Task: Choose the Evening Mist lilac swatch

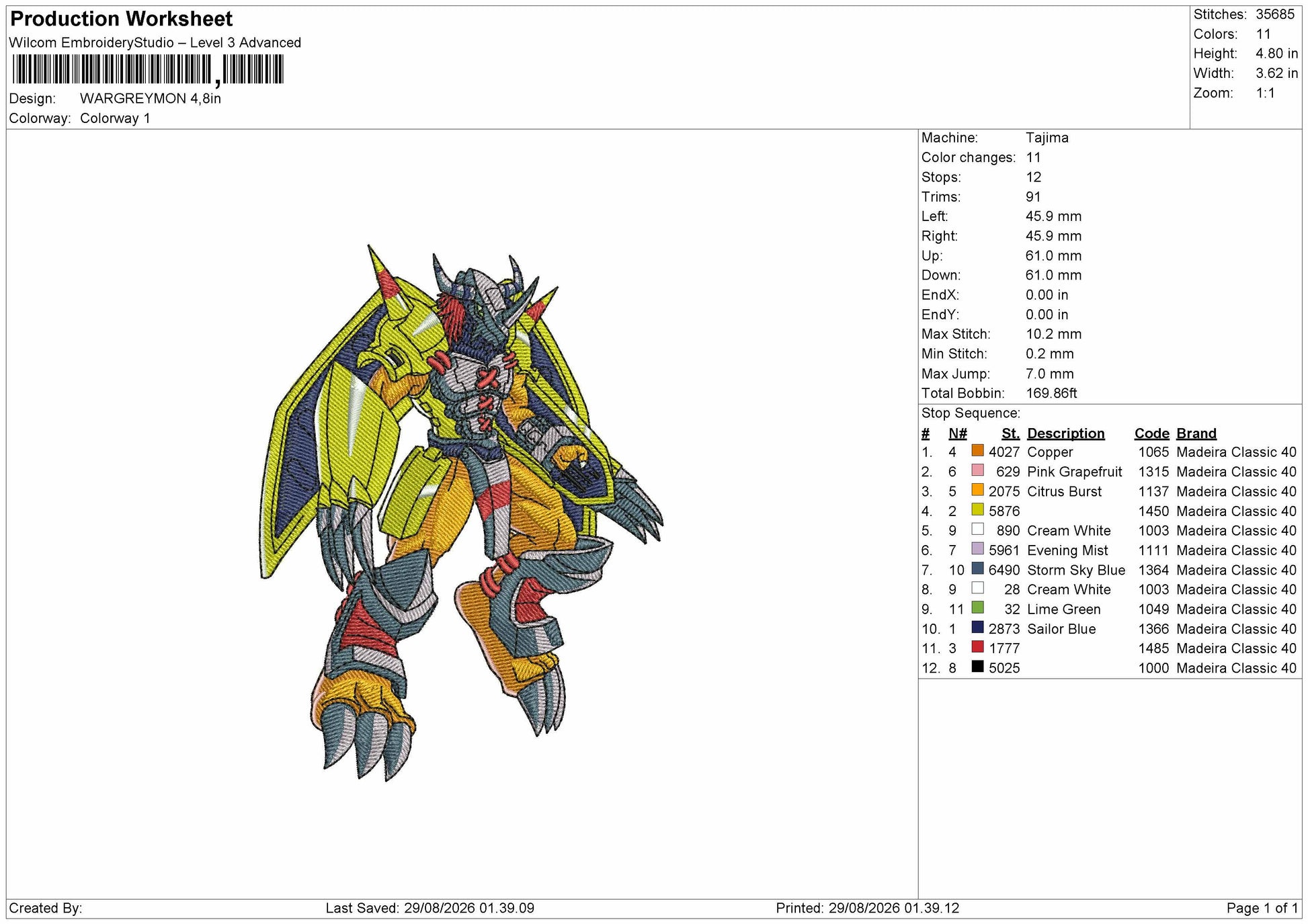Action: click(x=977, y=549)
